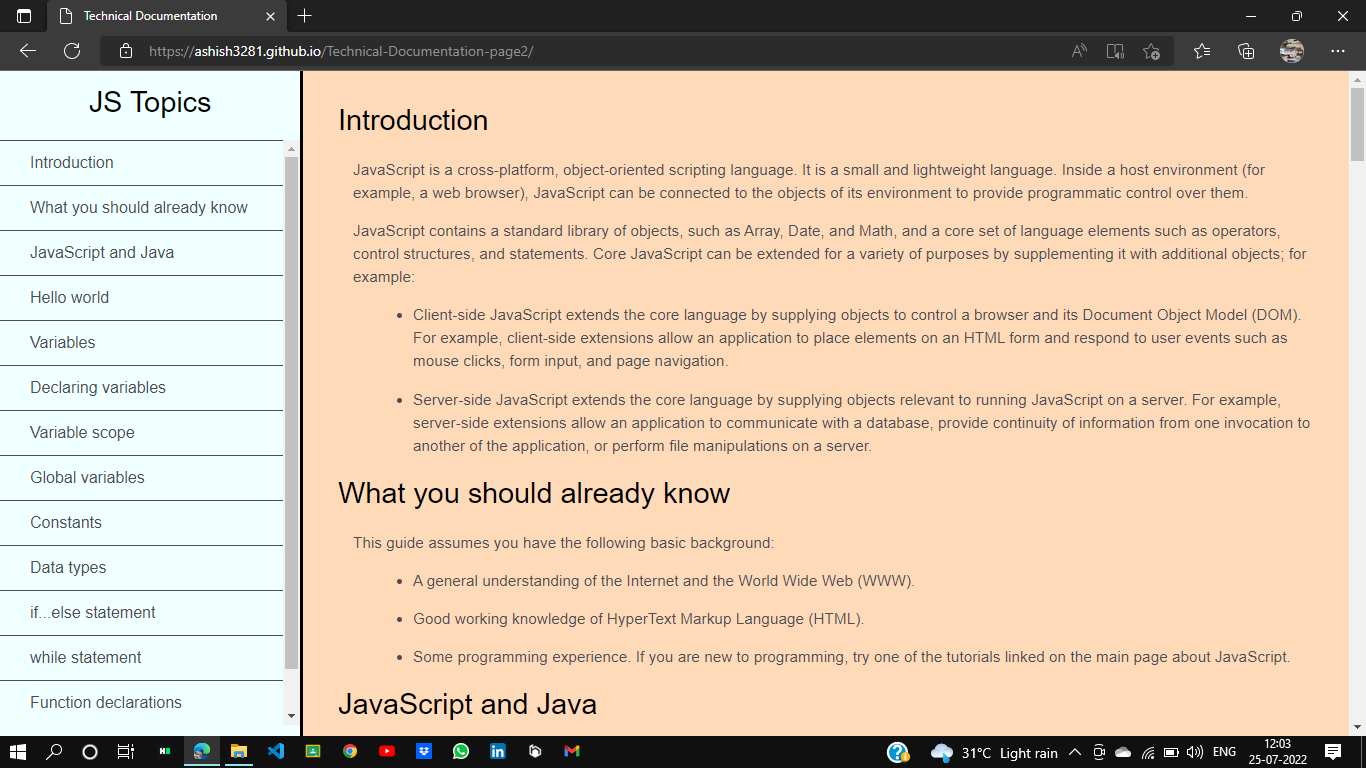Navigate back to the previous page
Screen dimensions: 1366x768
[x=27, y=50]
